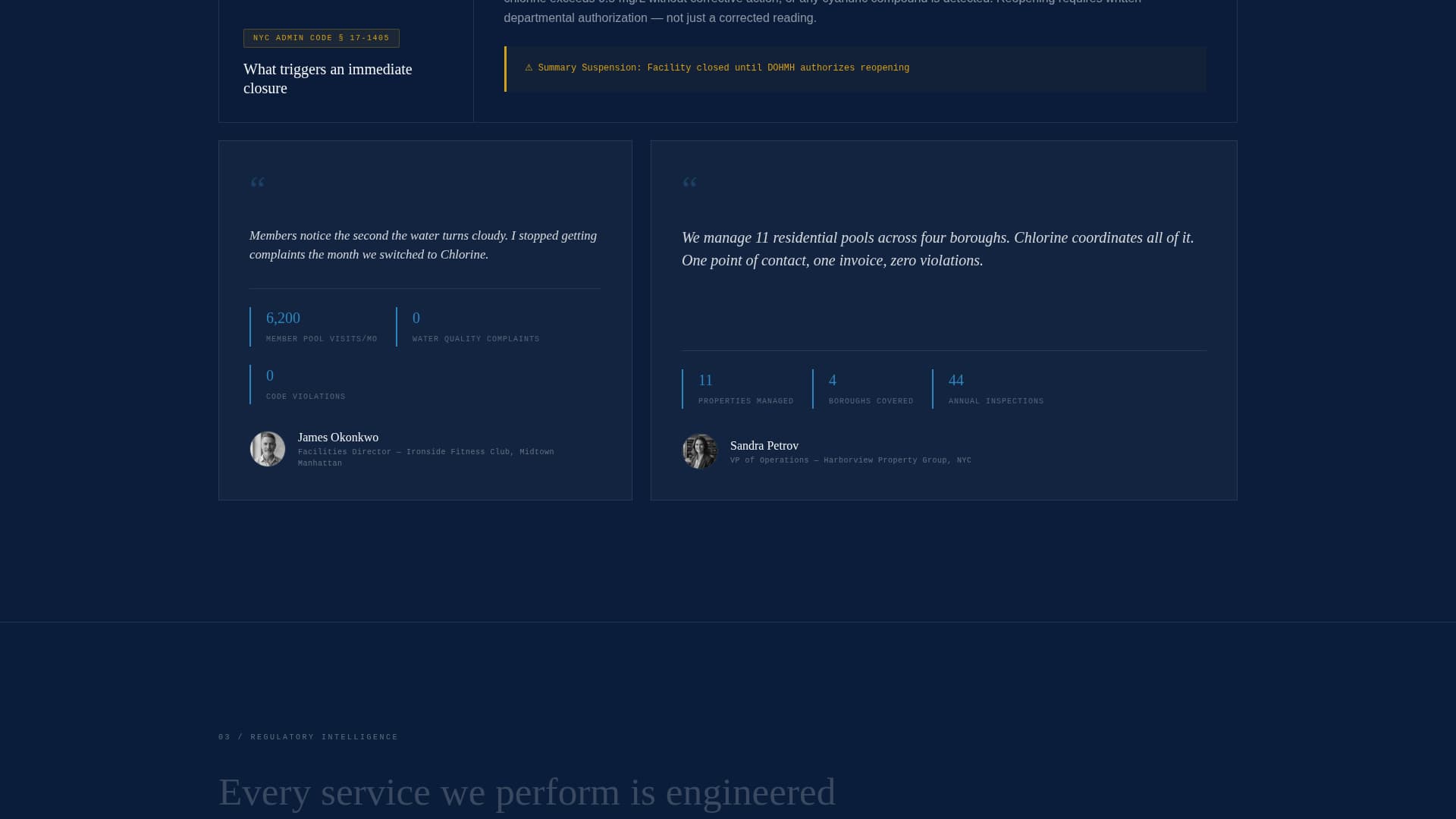The width and height of the screenshot is (1456, 819).
Task: Click the Sandra Petrov name
Action: point(764,446)
